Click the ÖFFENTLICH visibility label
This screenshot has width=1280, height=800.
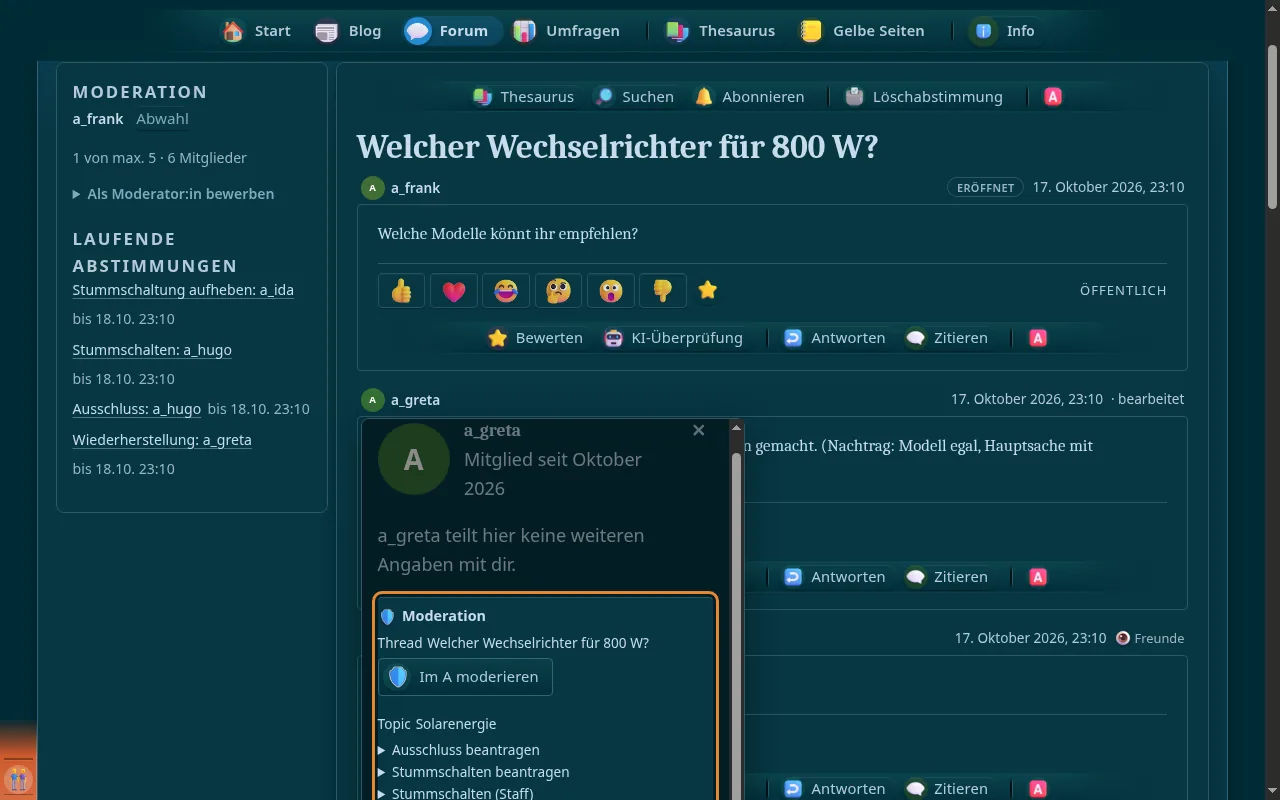[x=1123, y=291]
